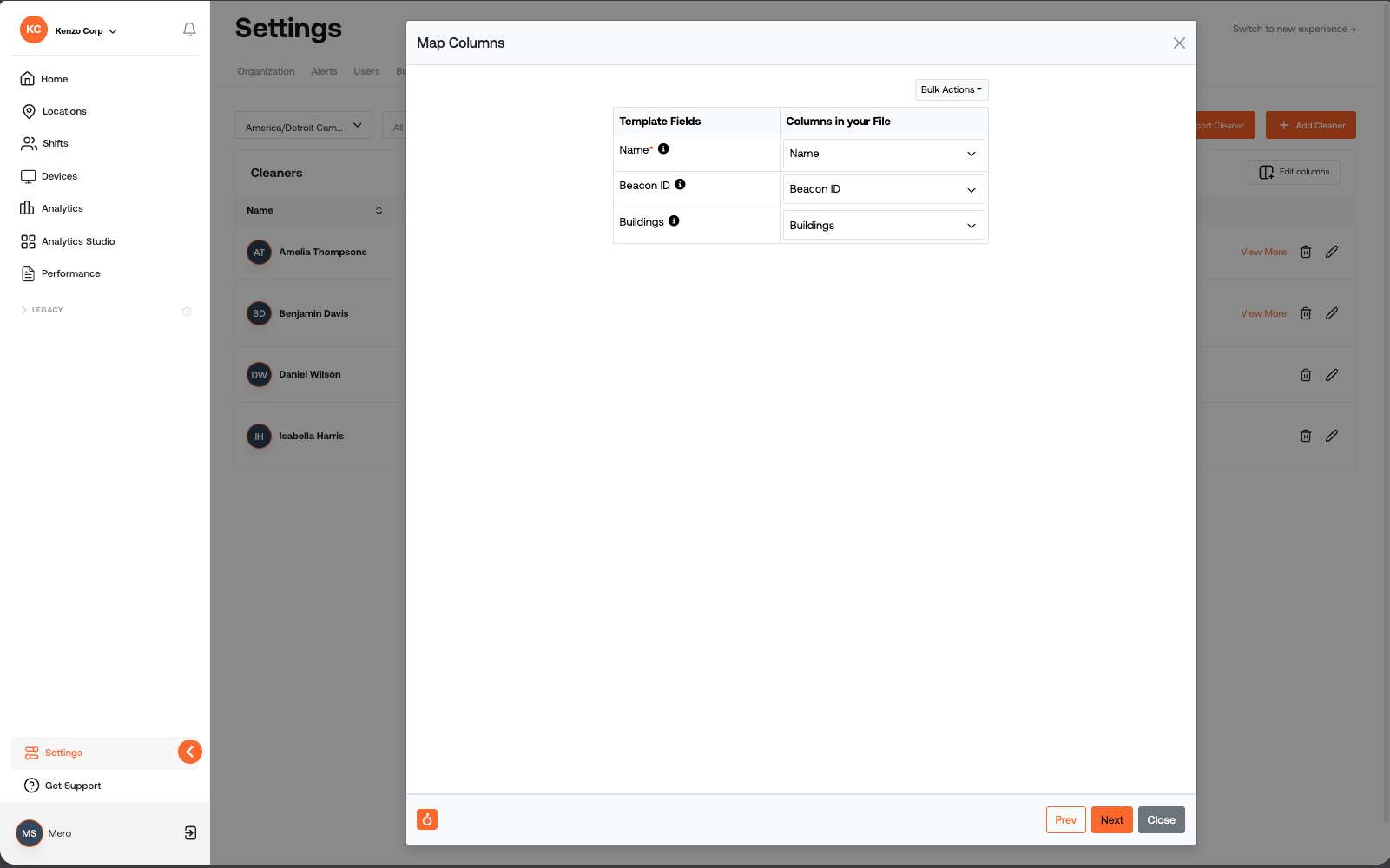The image size is (1390, 868).
Task: Edit Amelia Thompsons with pencil icon
Action: [x=1332, y=252]
